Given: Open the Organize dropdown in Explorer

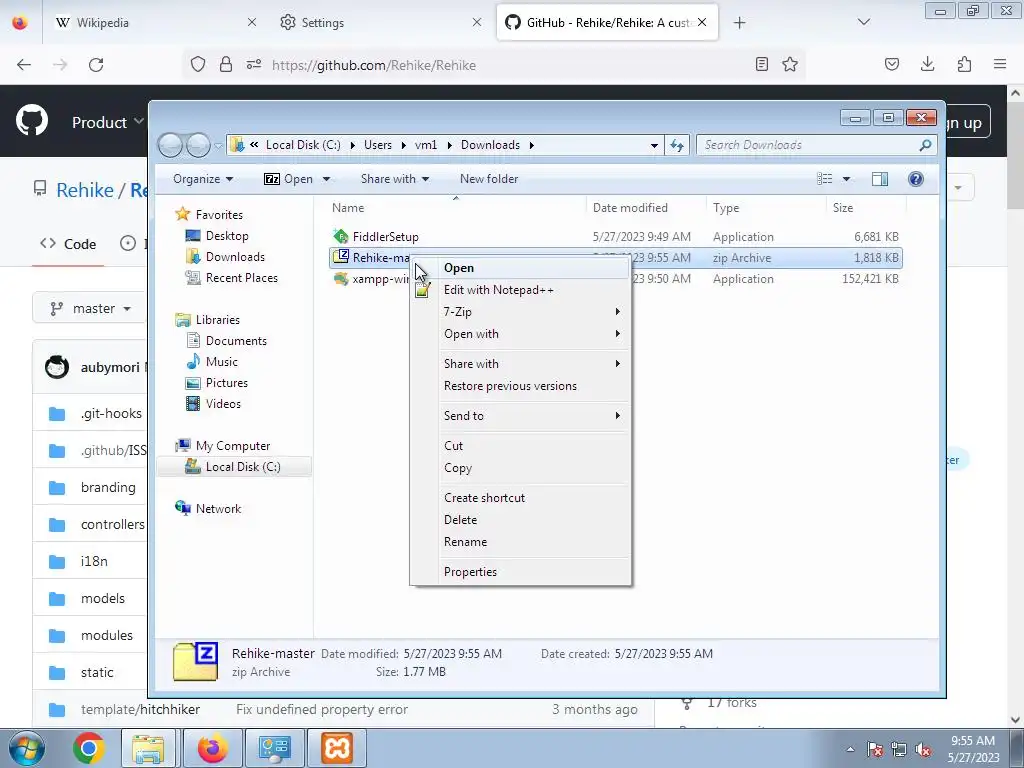Looking at the screenshot, I should (202, 179).
